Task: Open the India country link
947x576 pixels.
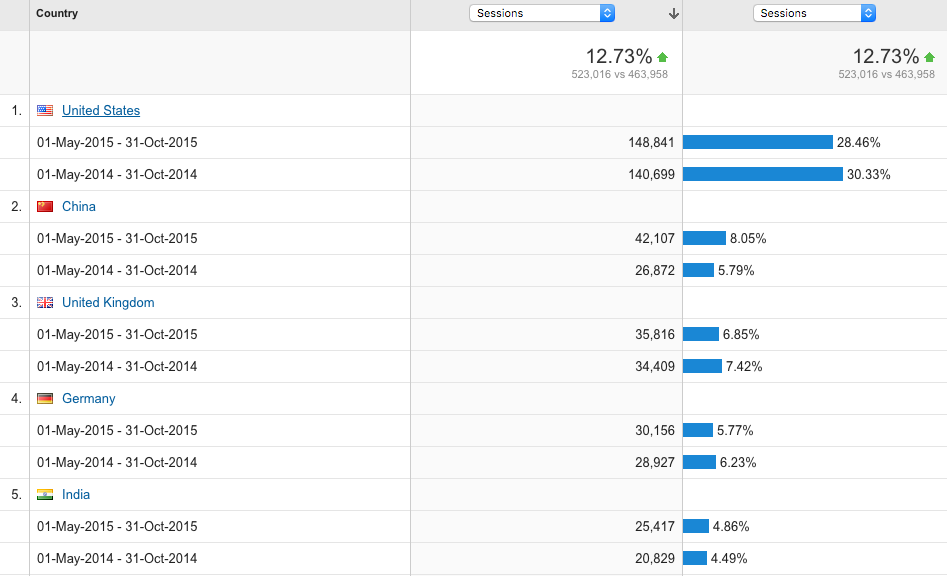Action: pos(76,495)
